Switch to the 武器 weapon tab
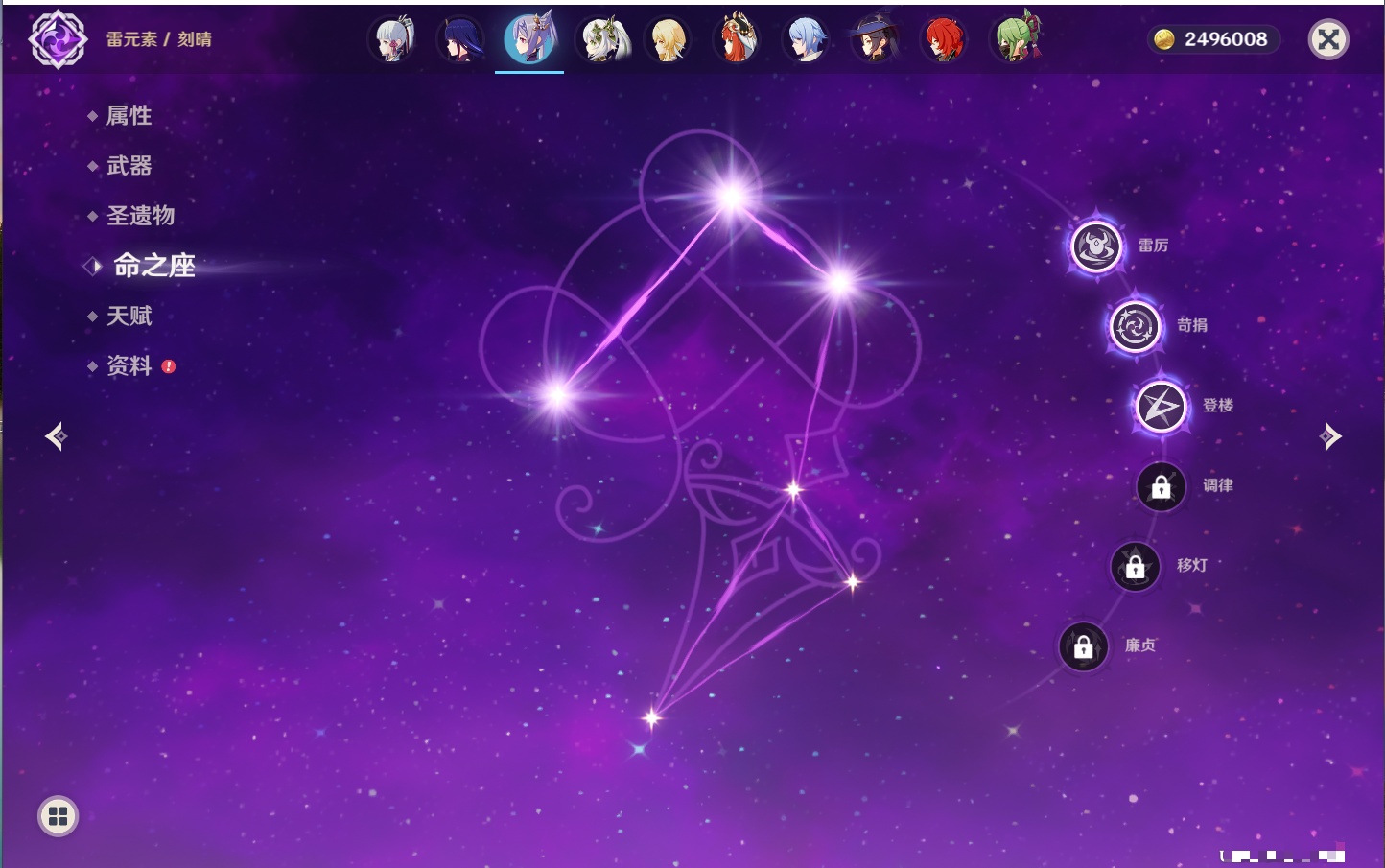The height and width of the screenshot is (868, 1385). click(x=129, y=166)
